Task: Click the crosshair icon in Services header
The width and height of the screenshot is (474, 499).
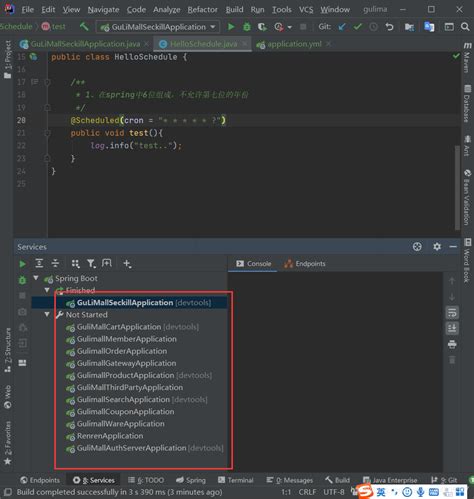Action: 417,247
